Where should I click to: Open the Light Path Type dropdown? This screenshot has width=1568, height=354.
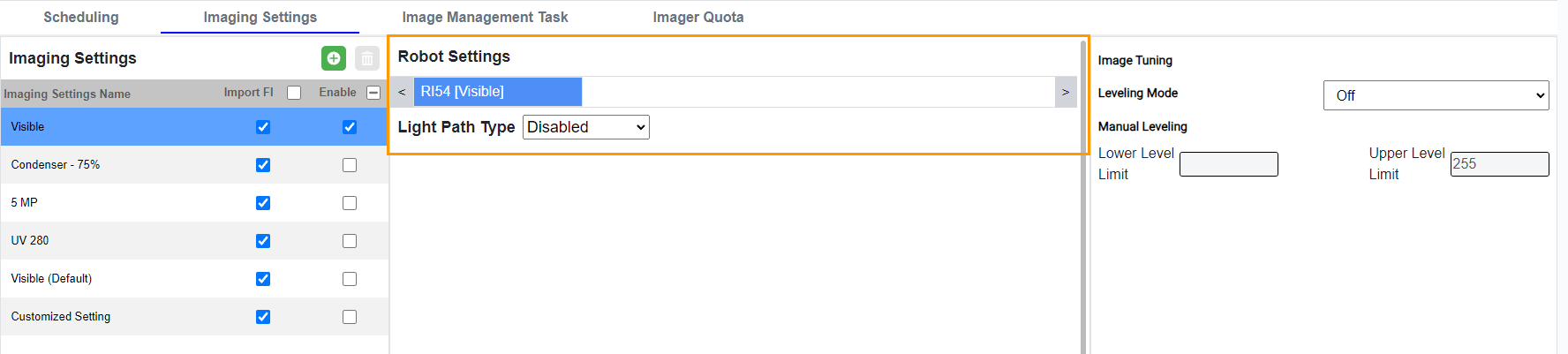point(586,127)
